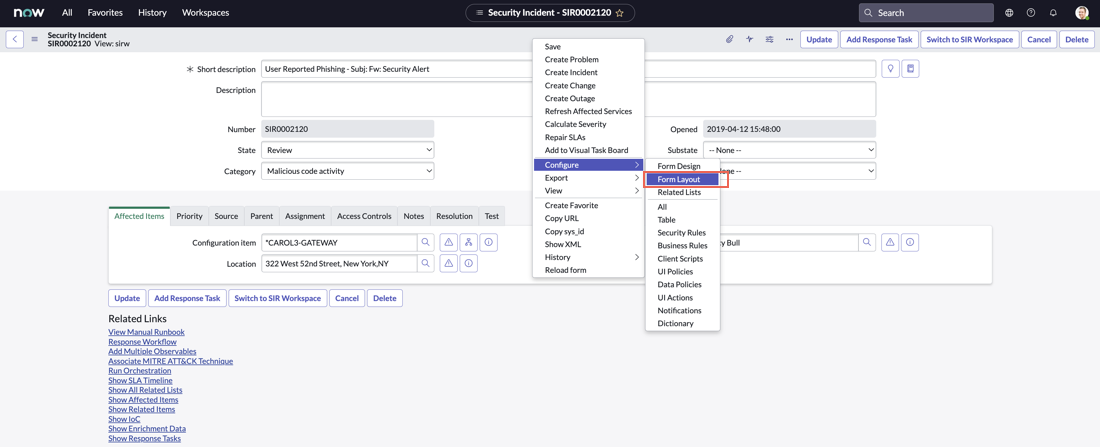Image resolution: width=1100 pixels, height=447 pixels.
Task: Expand the History submenu in context menu
Action: click(588, 257)
